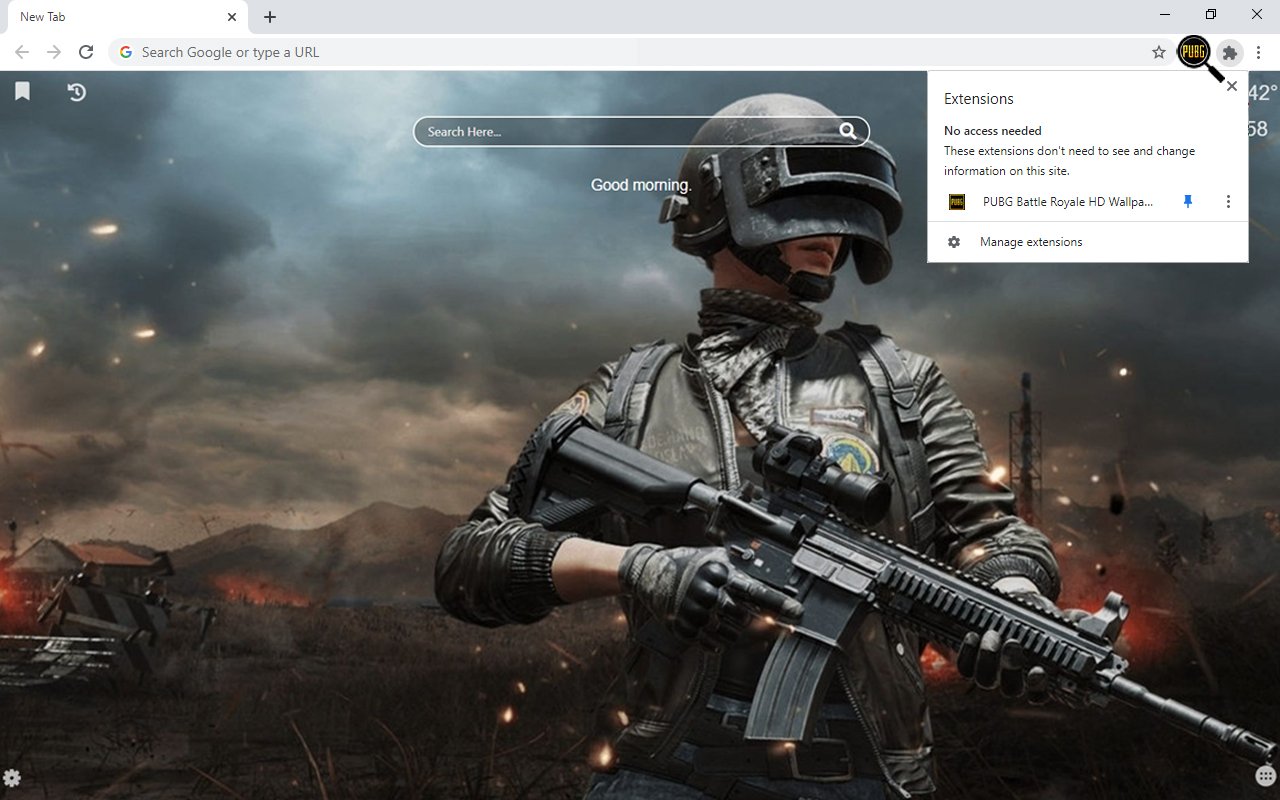Open a new tab with the plus button

click(x=269, y=16)
